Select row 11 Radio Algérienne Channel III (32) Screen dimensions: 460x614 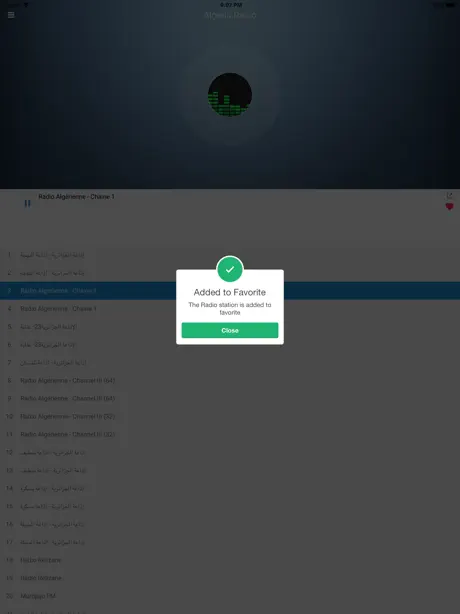click(230, 434)
